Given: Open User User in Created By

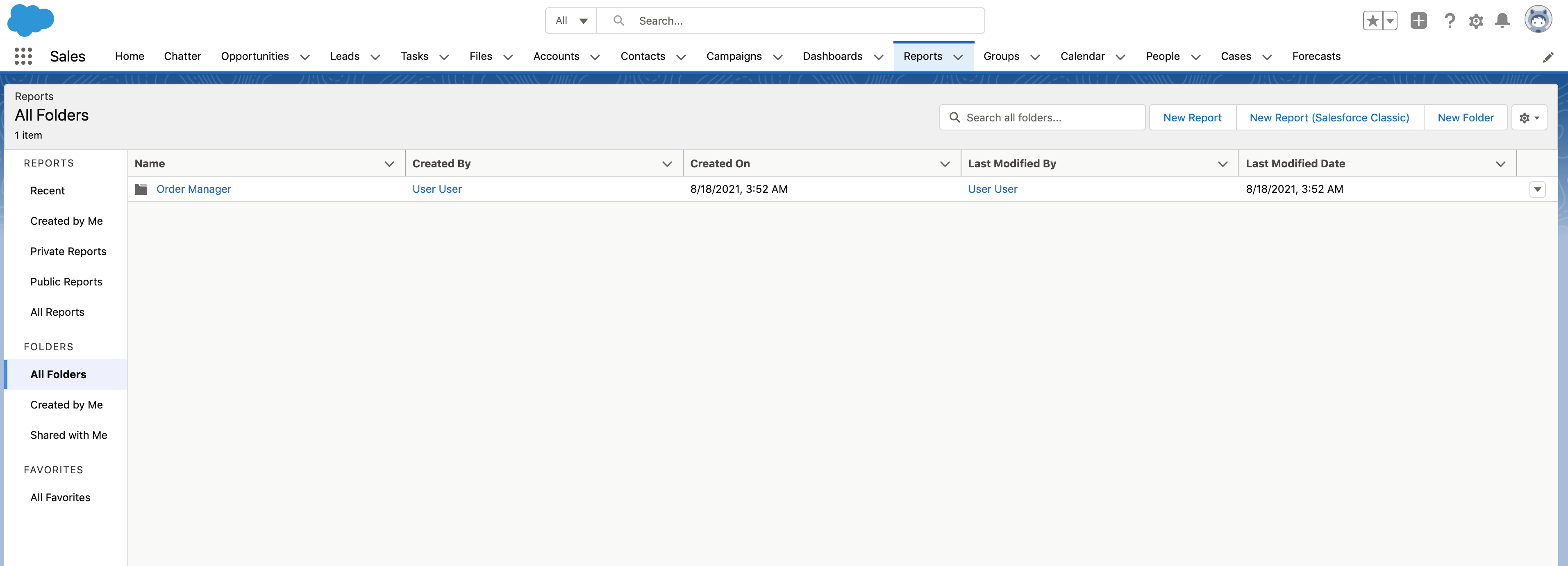Looking at the screenshot, I should (x=437, y=189).
